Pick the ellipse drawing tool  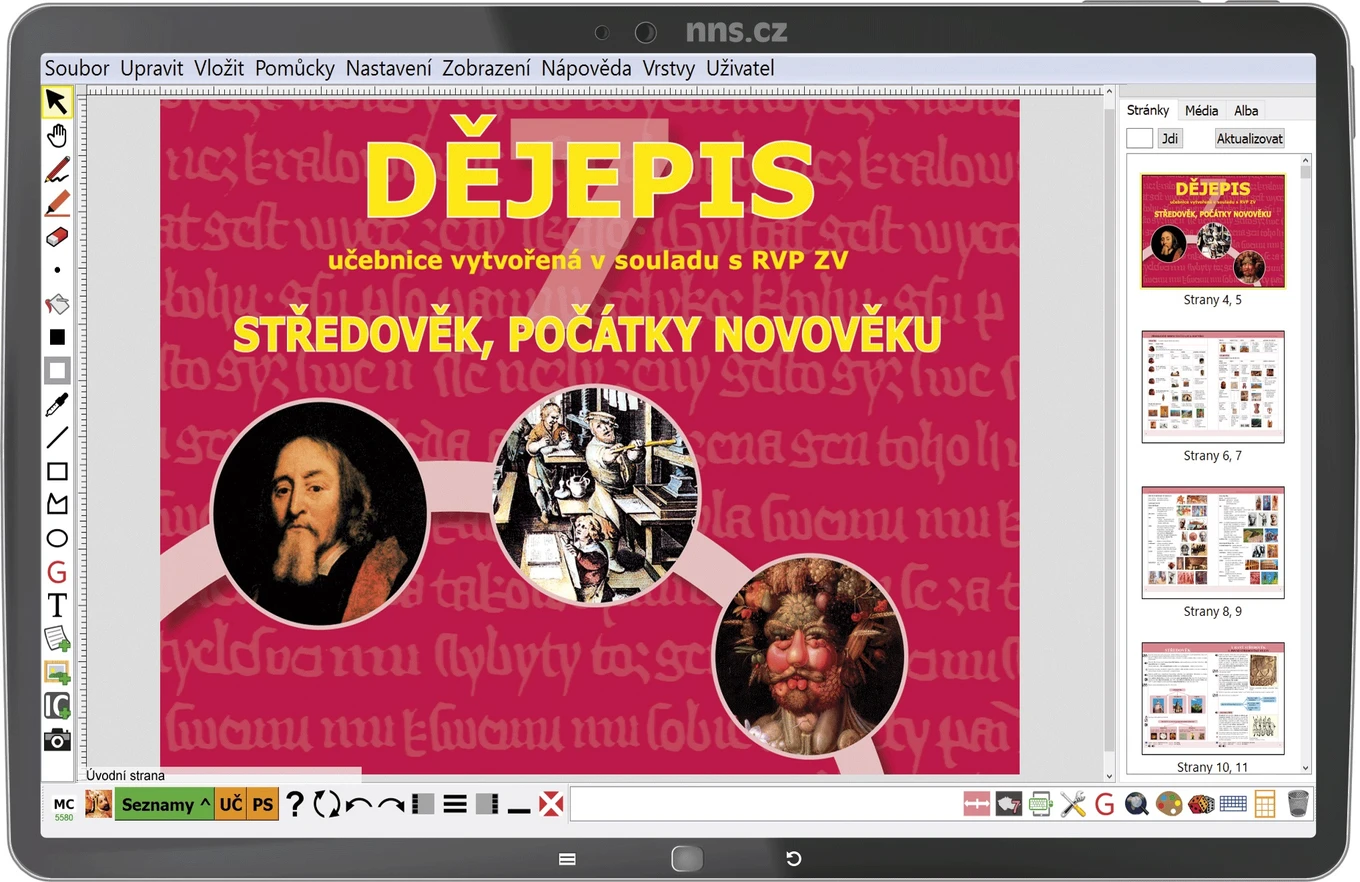pos(57,539)
